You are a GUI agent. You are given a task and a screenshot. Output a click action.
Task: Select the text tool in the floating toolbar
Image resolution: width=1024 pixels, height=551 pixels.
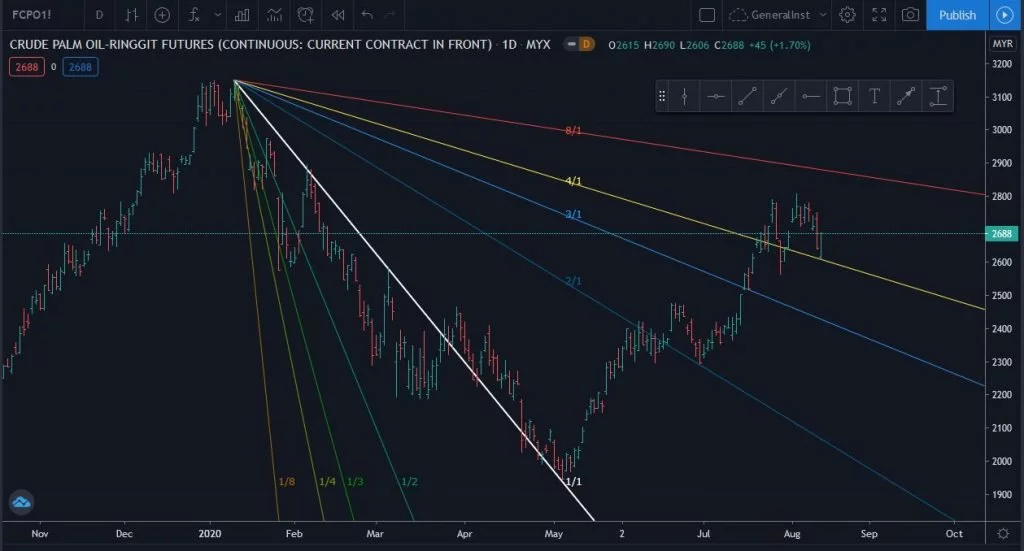click(874, 96)
